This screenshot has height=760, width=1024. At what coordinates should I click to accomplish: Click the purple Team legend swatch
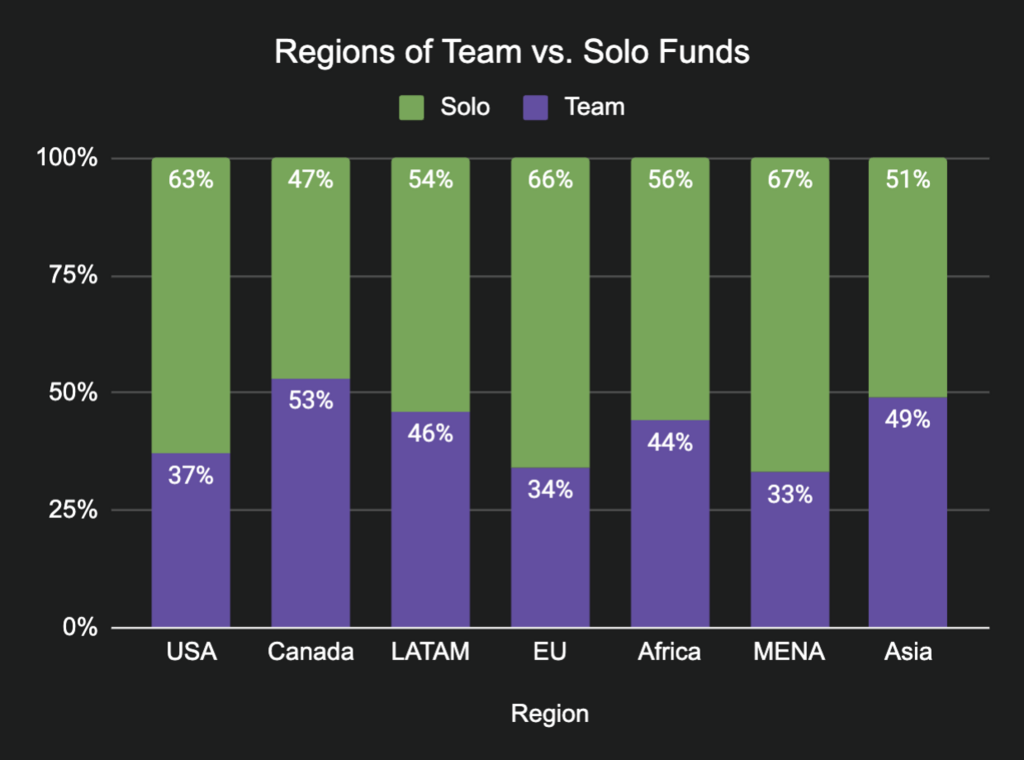coord(535,107)
